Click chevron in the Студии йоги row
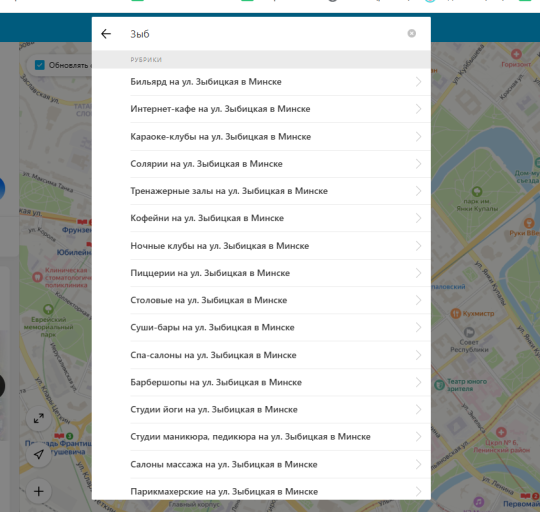 [418, 409]
